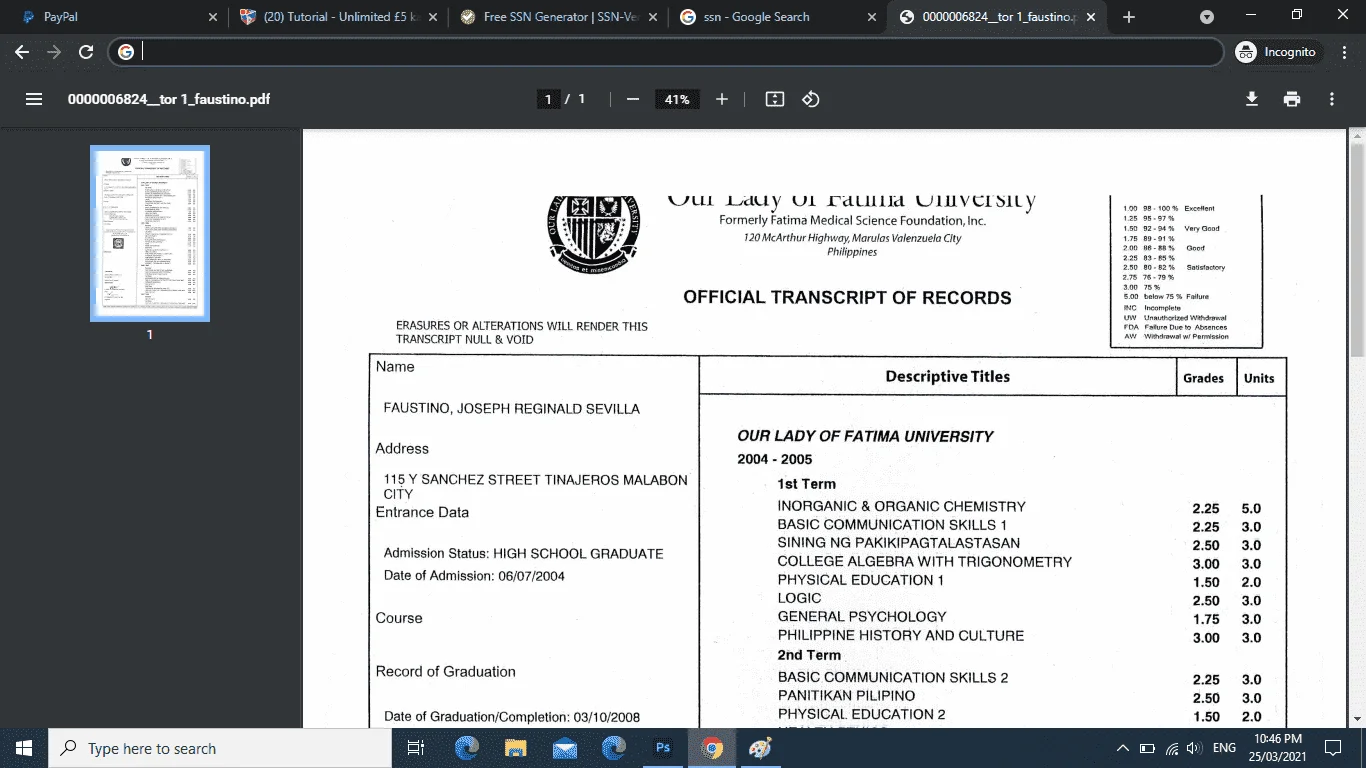This screenshot has width=1366, height=768.
Task: Click the Fit to page icon
Action: click(x=775, y=99)
